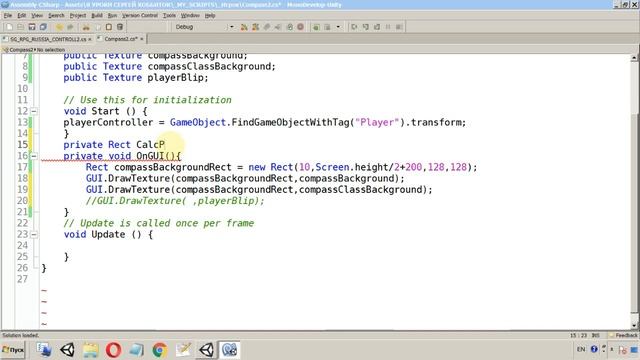The width and height of the screenshot is (640, 360).
Task: Click the Build All toolbar icon
Action: coord(244,27)
